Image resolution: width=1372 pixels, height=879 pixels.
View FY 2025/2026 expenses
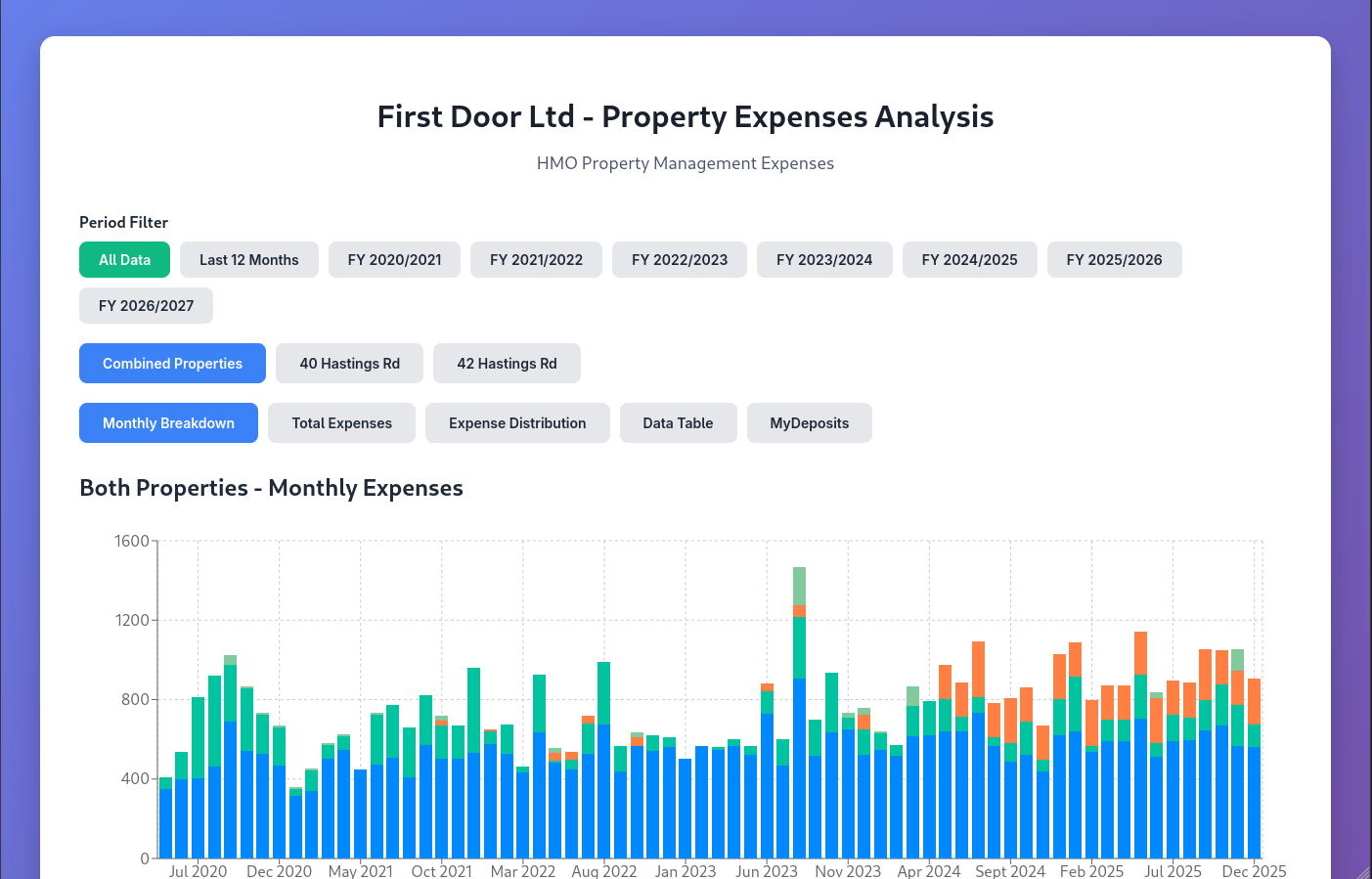point(1114,259)
